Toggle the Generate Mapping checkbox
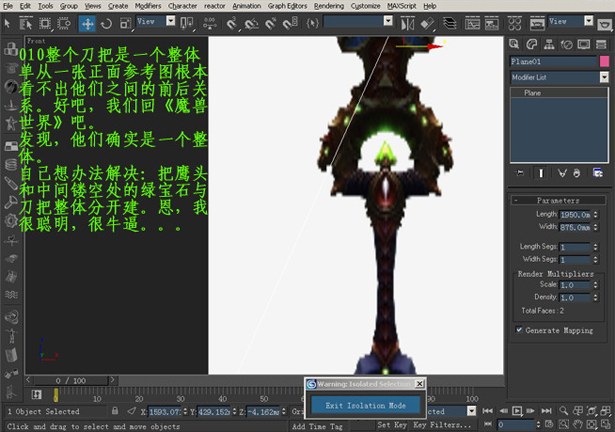Viewport: 615px width, 432px height. coord(519,330)
